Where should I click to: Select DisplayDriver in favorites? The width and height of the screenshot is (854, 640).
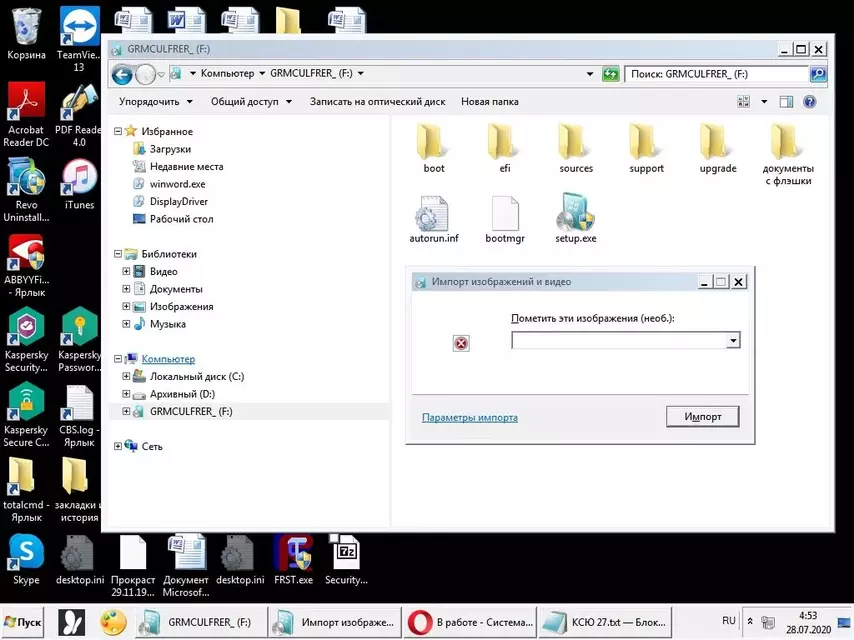(x=170, y=201)
